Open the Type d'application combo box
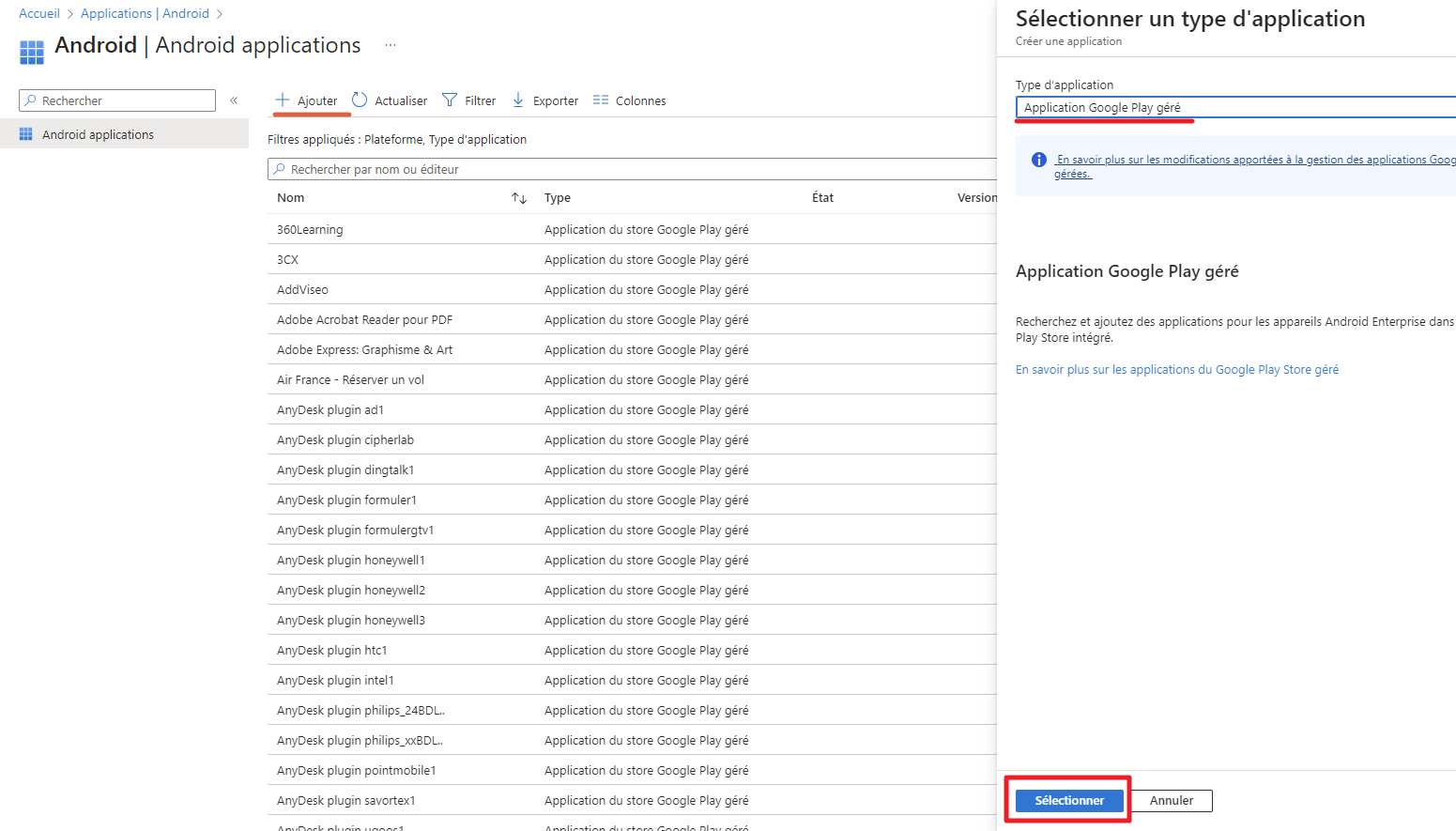The height and width of the screenshot is (831, 1456). [1235, 108]
